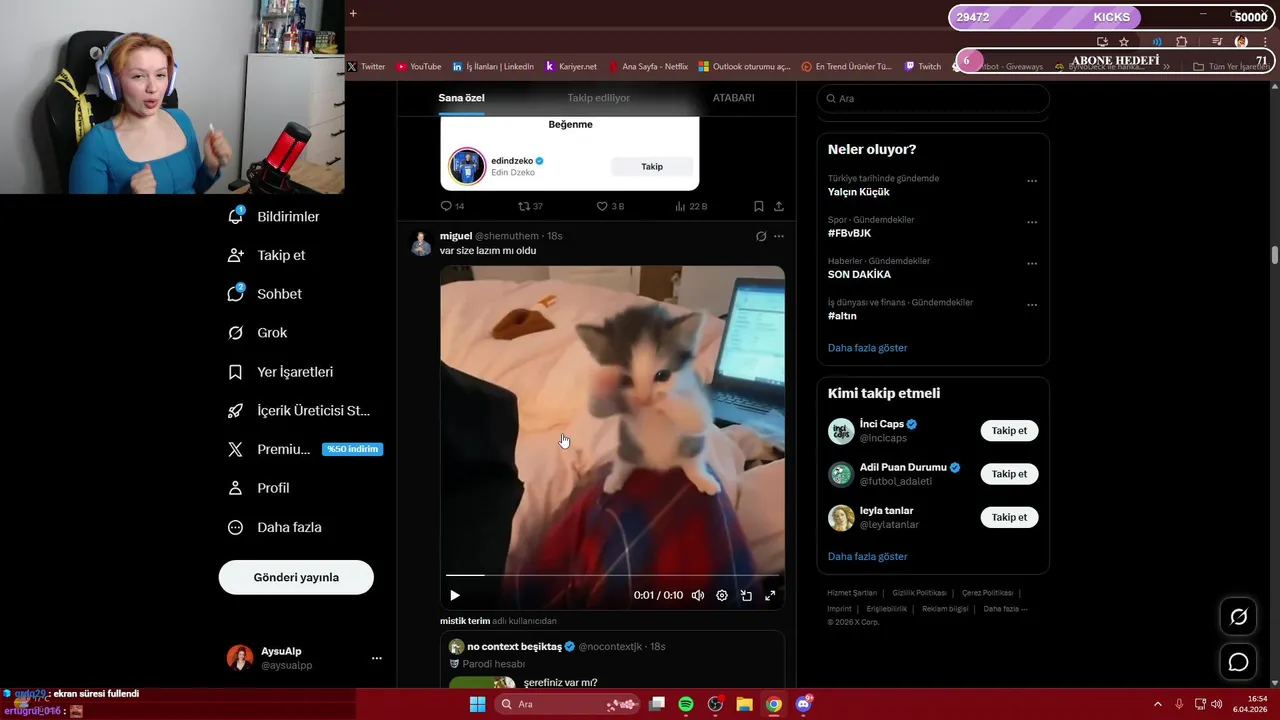
Task: Open Bildirimler notifications from sidebar
Action: [x=274, y=216]
